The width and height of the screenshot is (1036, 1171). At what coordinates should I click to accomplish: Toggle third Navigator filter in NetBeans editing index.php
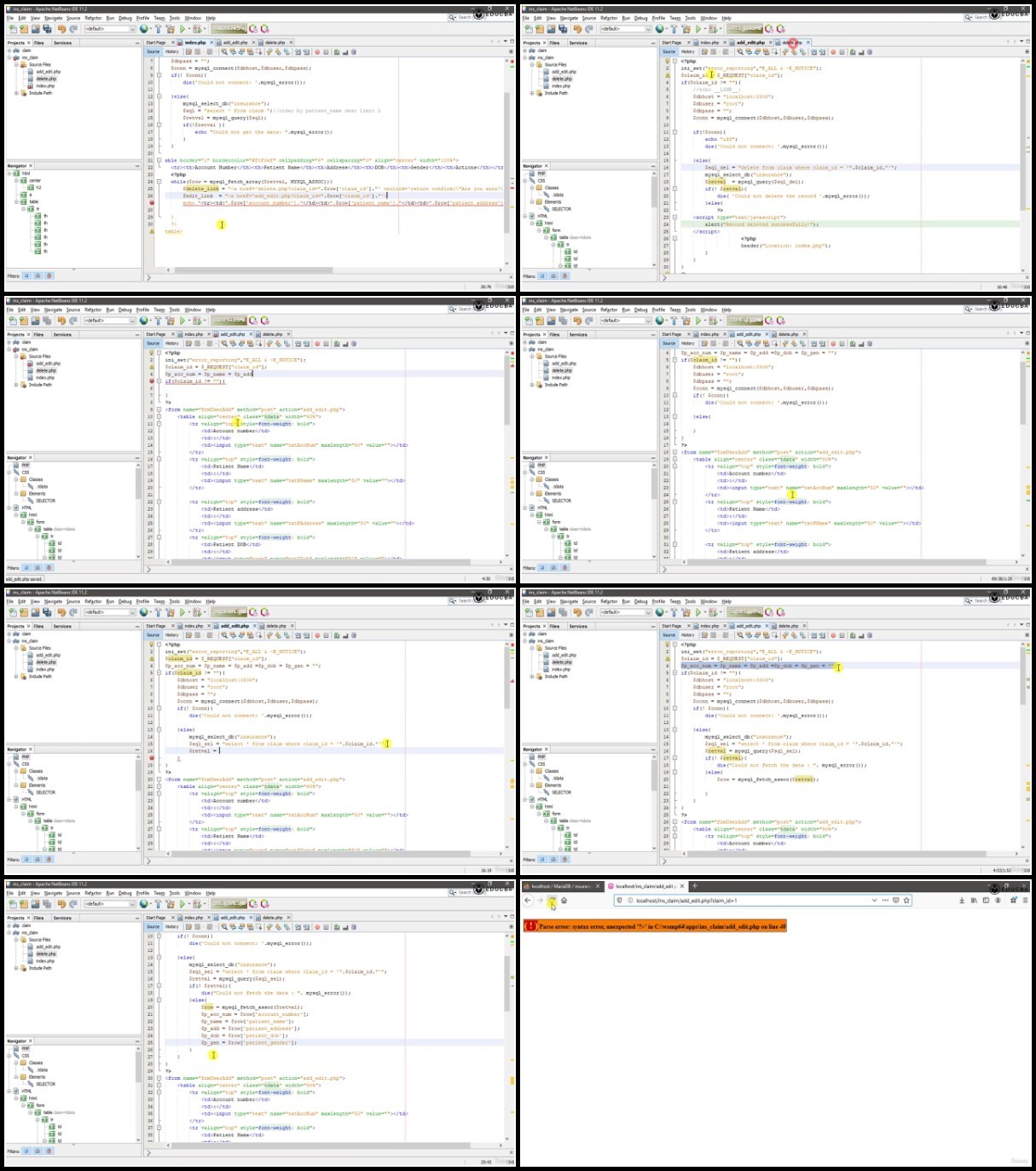[49, 275]
